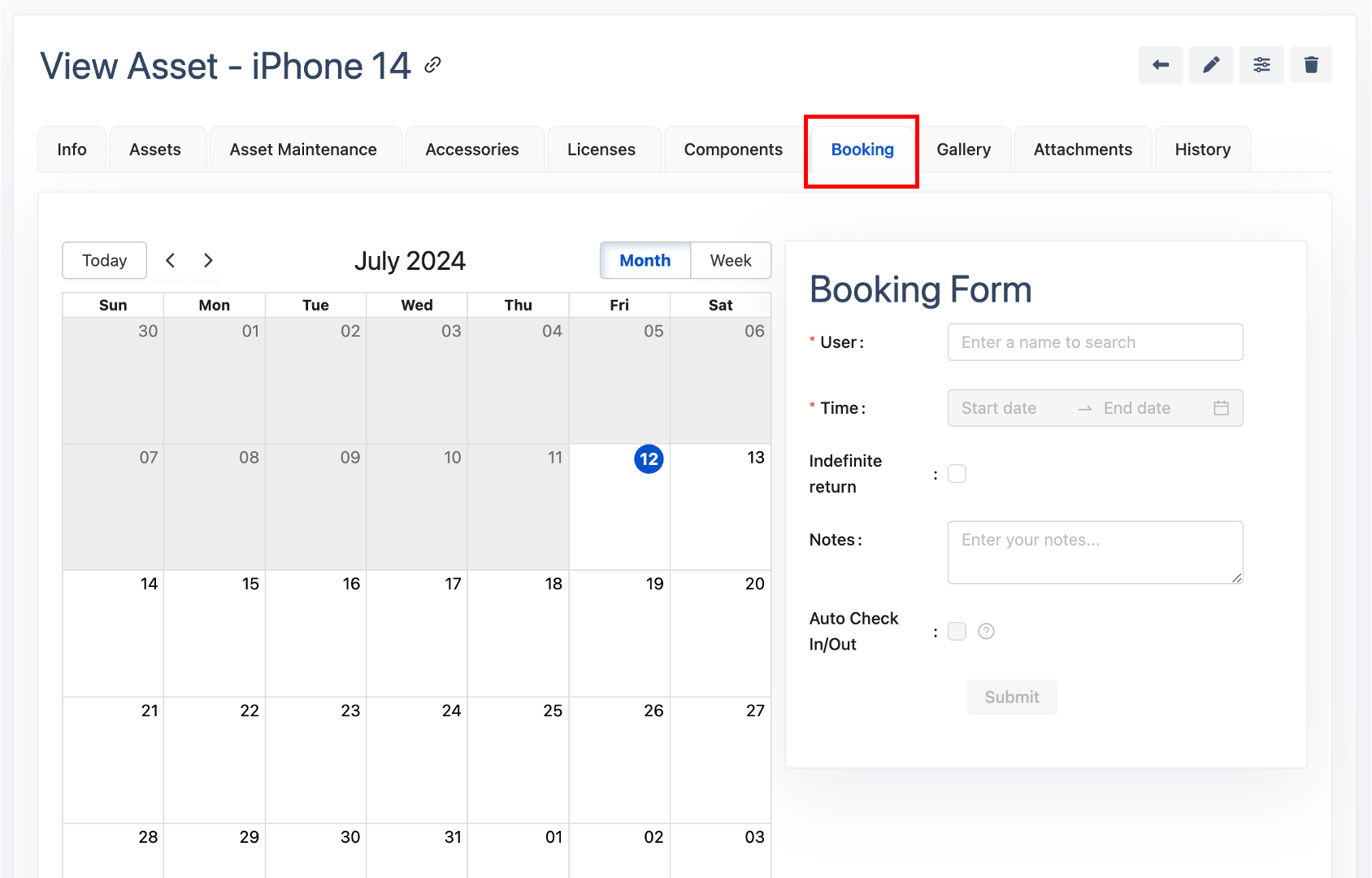Go to previous month with left chevron

tap(171, 261)
